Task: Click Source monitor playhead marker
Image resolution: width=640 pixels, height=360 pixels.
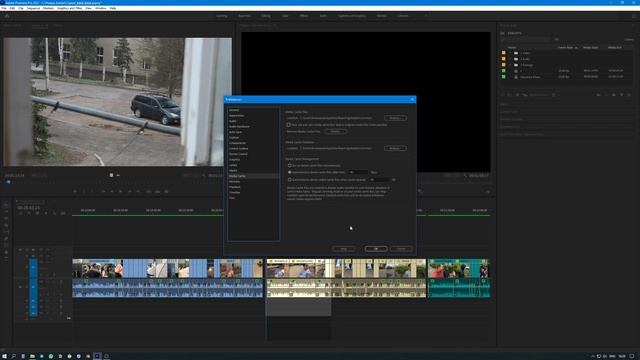Action: click(8, 182)
